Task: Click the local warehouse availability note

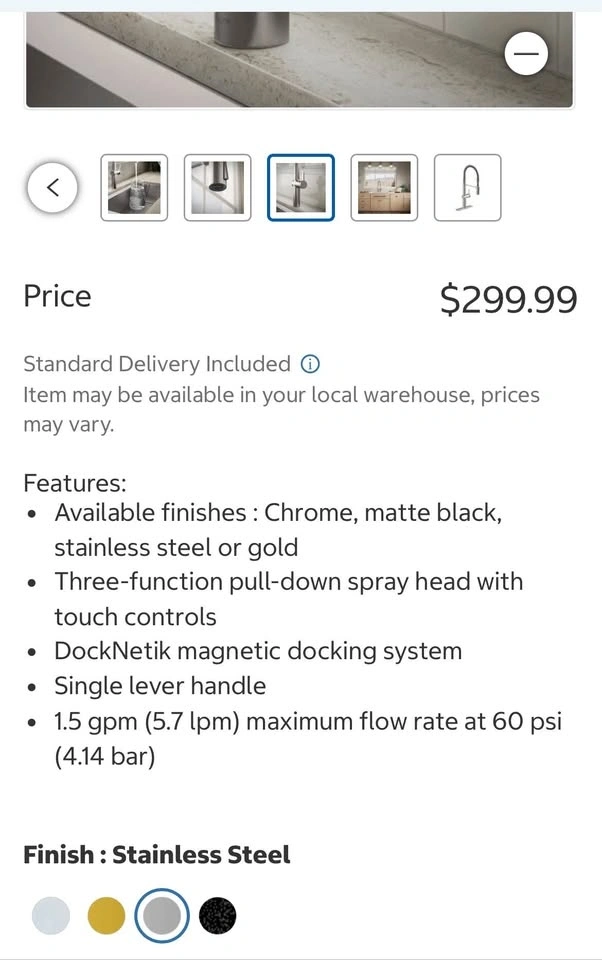Action: [281, 409]
